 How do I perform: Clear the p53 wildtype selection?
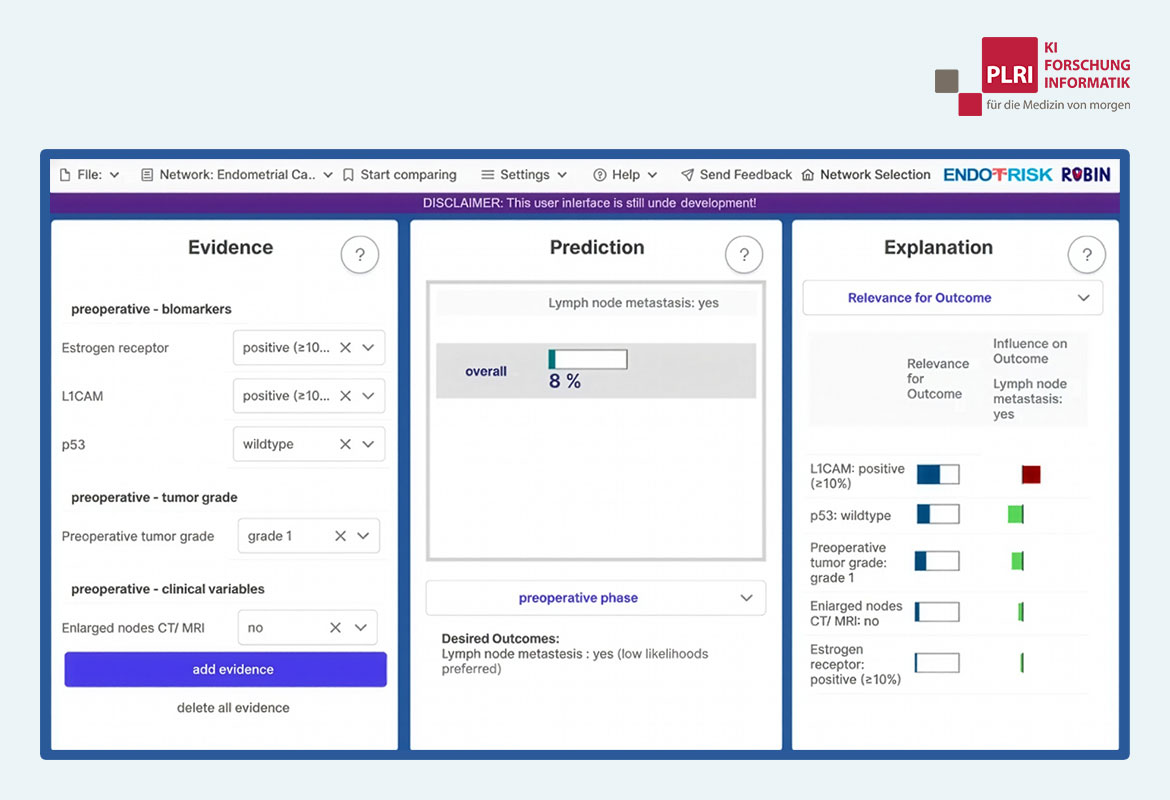click(x=345, y=444)
